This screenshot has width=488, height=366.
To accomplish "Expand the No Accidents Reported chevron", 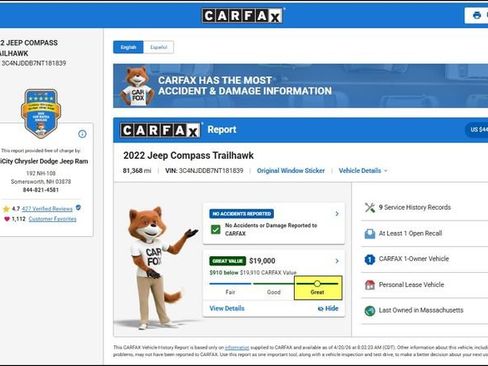I will coord(337,214).
